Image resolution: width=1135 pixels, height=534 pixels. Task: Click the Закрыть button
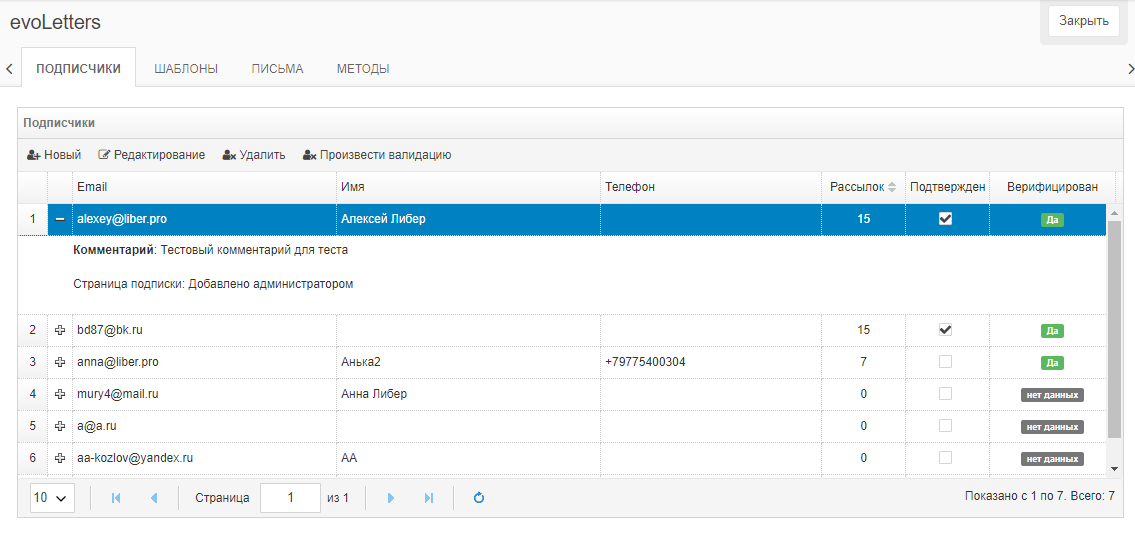pos(1084,21)
